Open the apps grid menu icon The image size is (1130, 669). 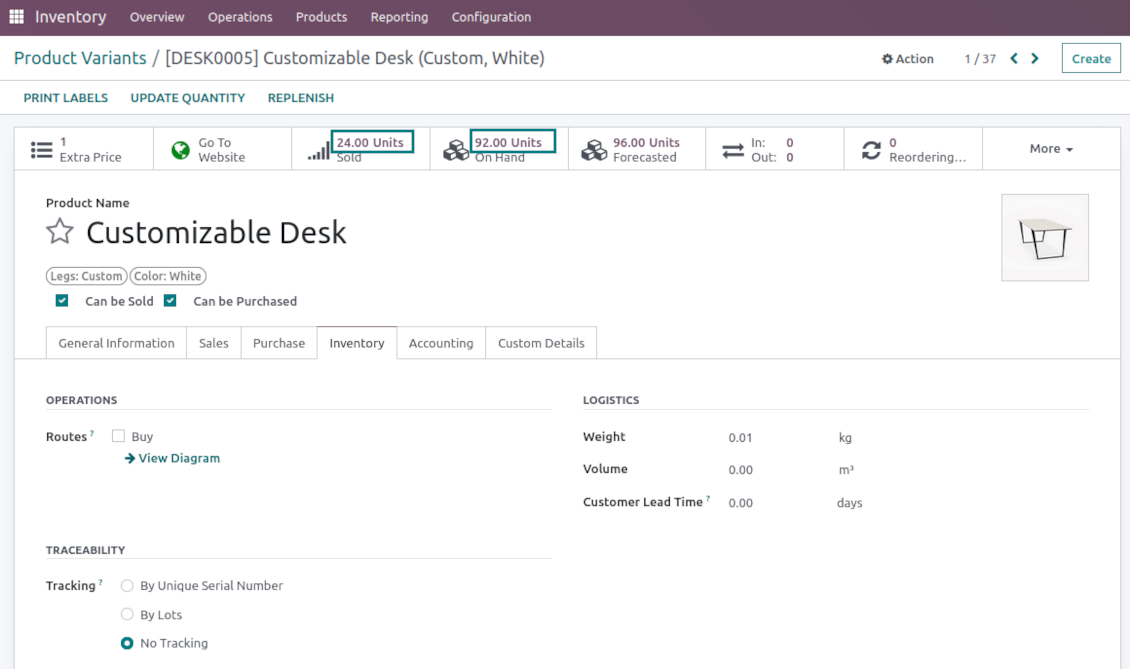click(16, 17)
